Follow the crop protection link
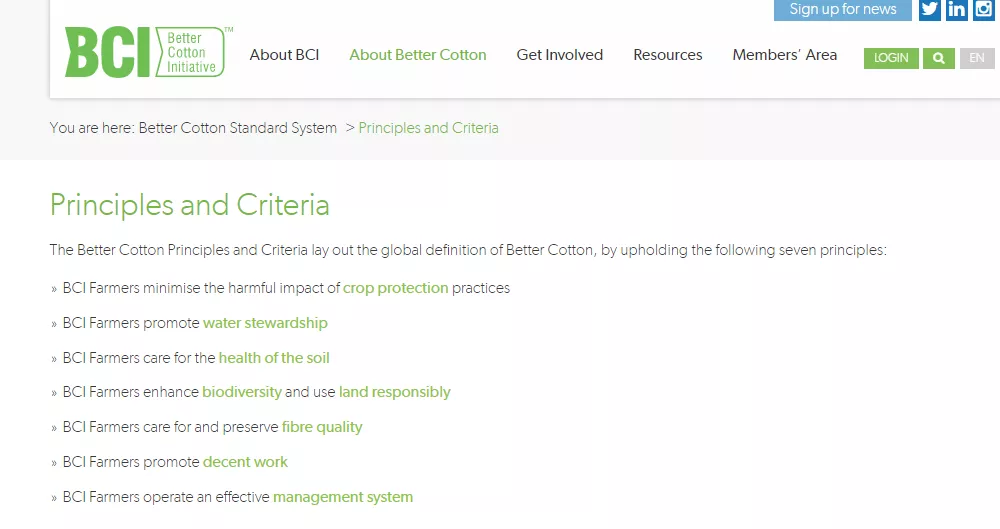Viewport: 1000px width, 529px height. coord(395,288)
